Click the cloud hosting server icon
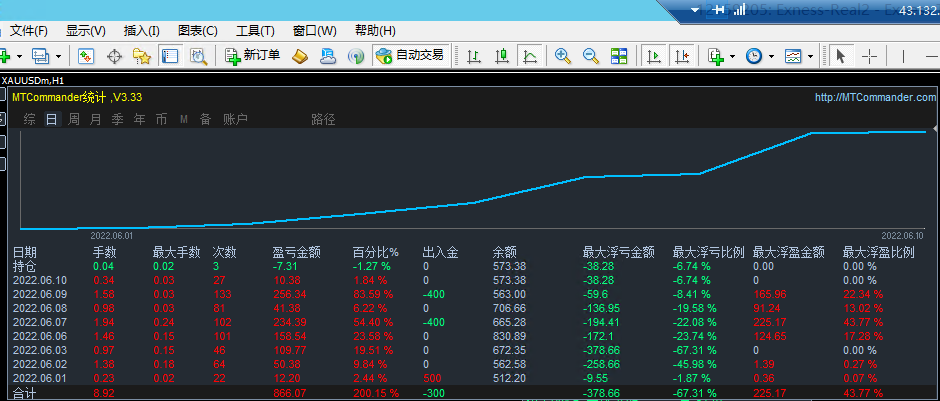 pos(328,56)
